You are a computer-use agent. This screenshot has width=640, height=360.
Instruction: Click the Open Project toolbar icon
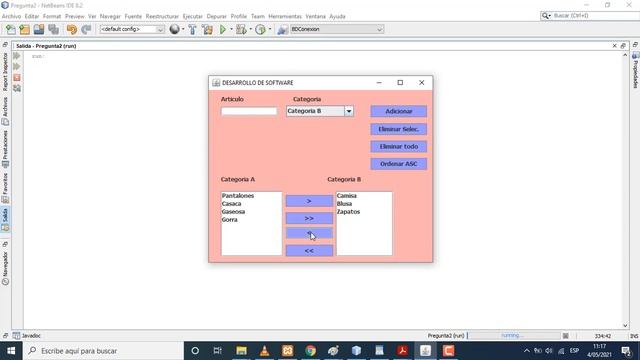pos(39,29)
